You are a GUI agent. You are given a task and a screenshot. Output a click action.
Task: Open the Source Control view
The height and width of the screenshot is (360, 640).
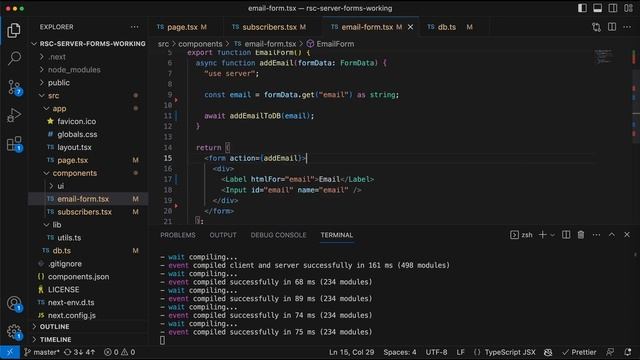point(14,87)
